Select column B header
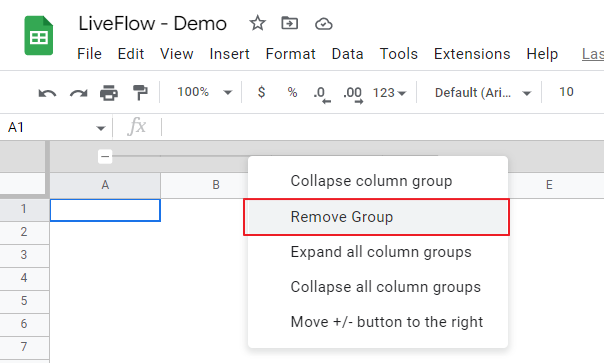The image size is (604, 363). coord(216,185)
